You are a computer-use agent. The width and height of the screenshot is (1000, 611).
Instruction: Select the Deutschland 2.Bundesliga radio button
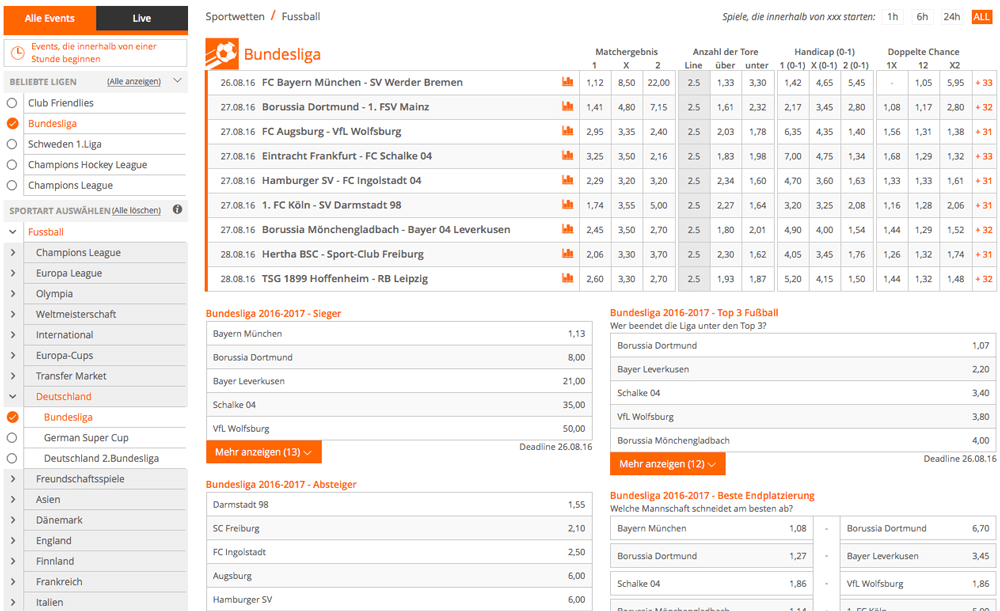11,458
